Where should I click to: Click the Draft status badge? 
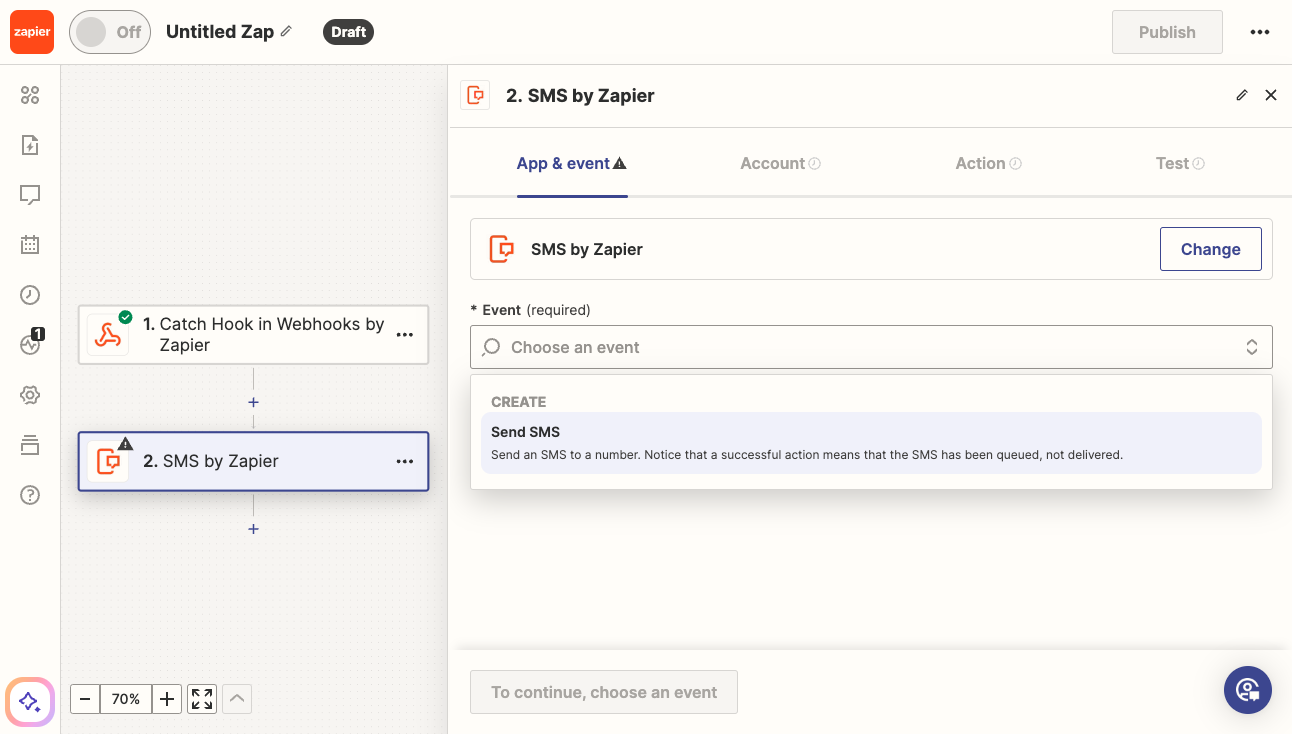coord(348,32)
